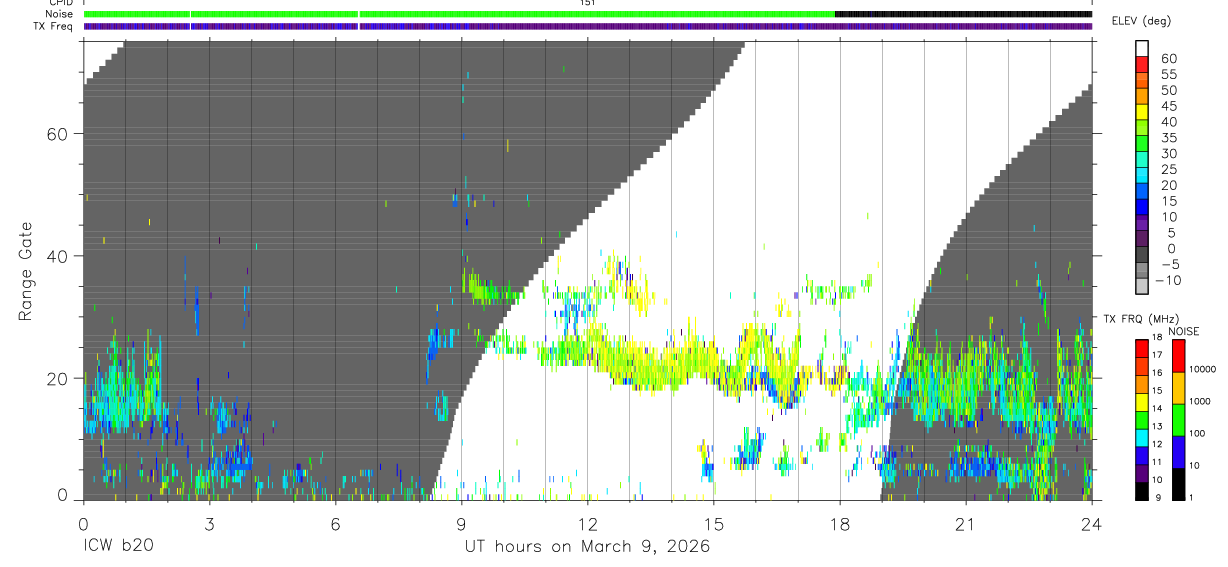Click the "17" label on TX FRQ scale

click(x=1157, y=355)
